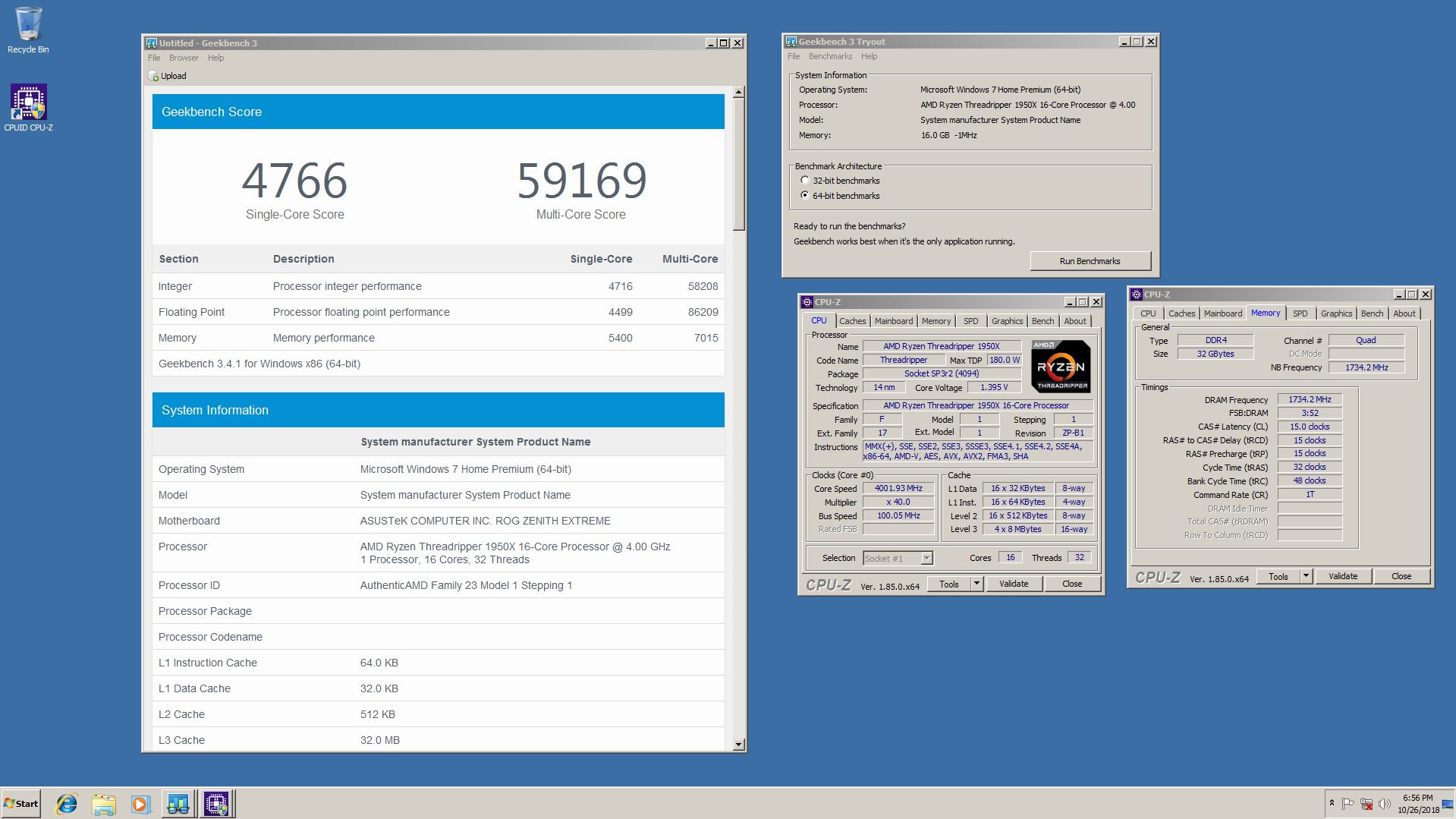Click the Upload icon in Geekbench 3
Viewport: 1456px width, 819px height.
pos(154,76)
